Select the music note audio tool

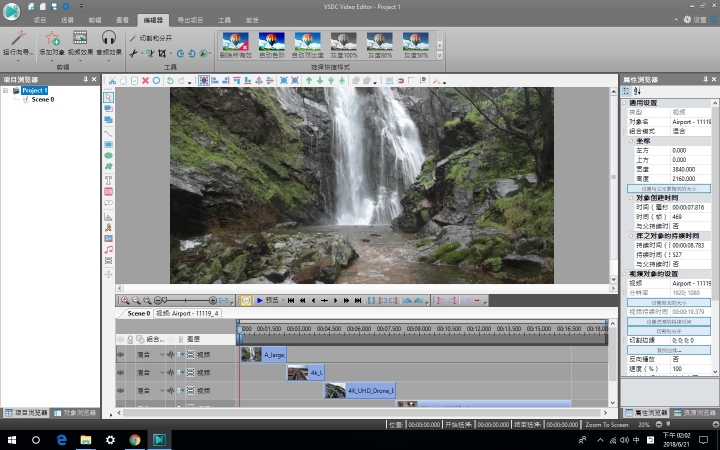[x=108, y=250]
